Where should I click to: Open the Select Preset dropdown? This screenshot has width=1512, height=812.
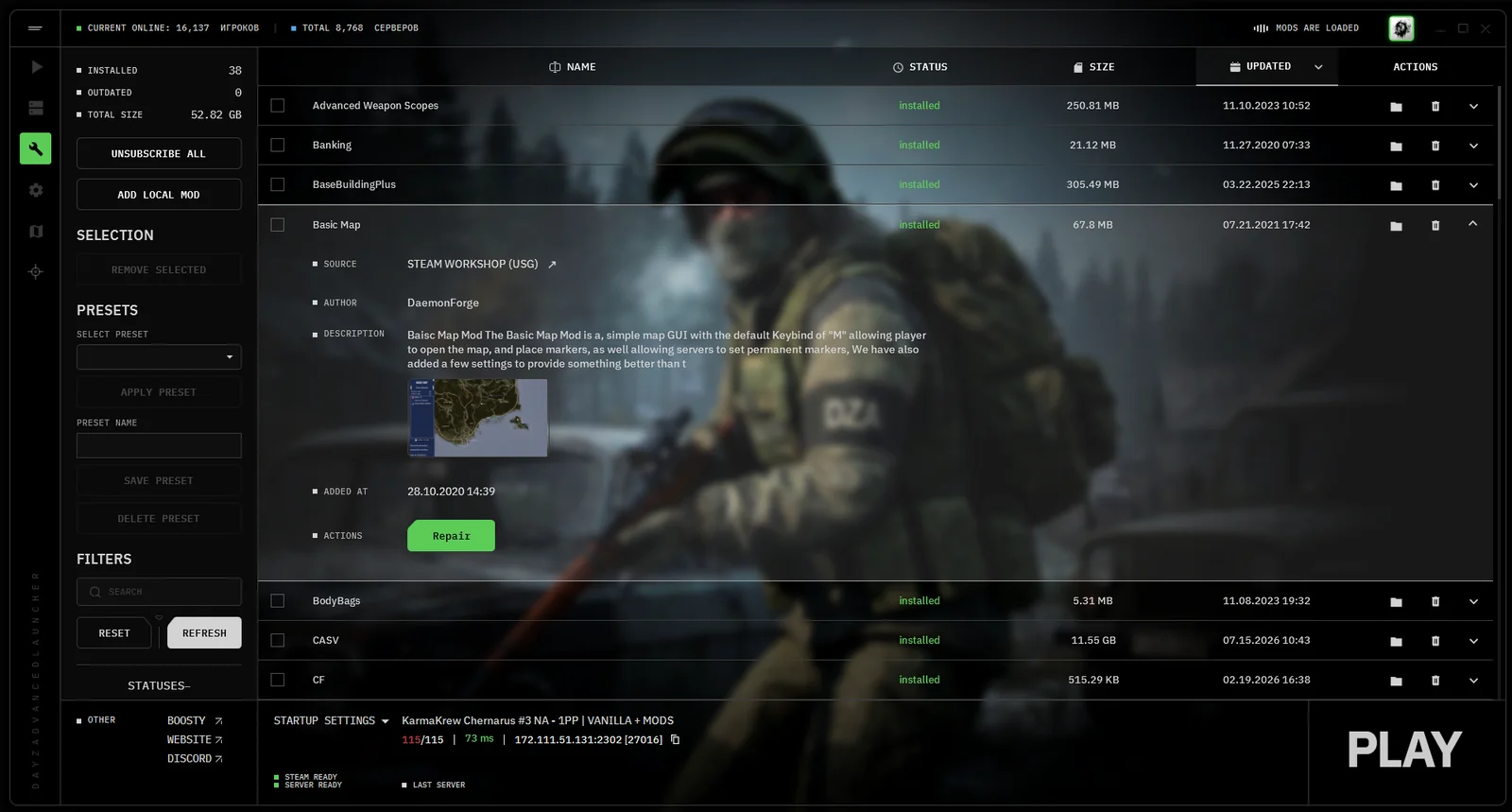pos(159,357)
